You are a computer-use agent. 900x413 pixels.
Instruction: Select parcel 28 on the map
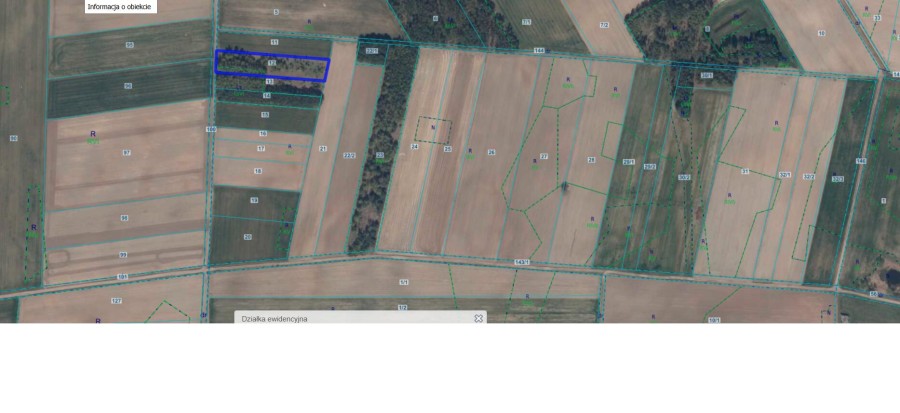591,160
